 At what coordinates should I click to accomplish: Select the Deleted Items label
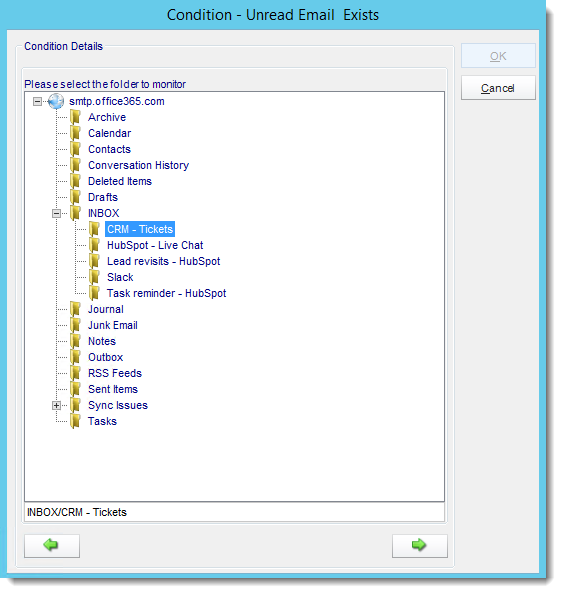coord(120,181)
